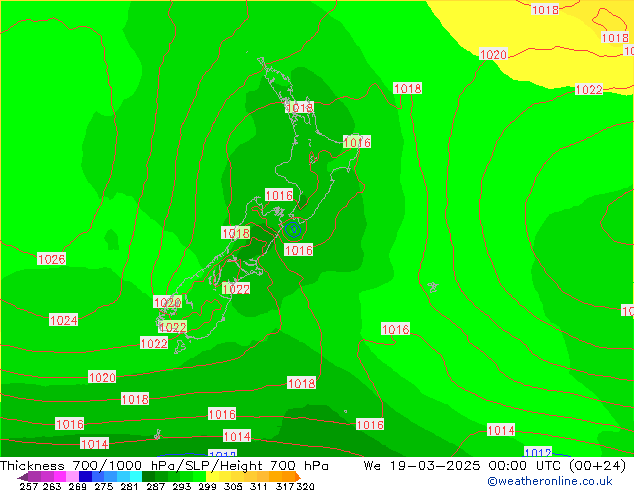Click the Chatham Islands outline east of New Zealand

coord(433,287)
